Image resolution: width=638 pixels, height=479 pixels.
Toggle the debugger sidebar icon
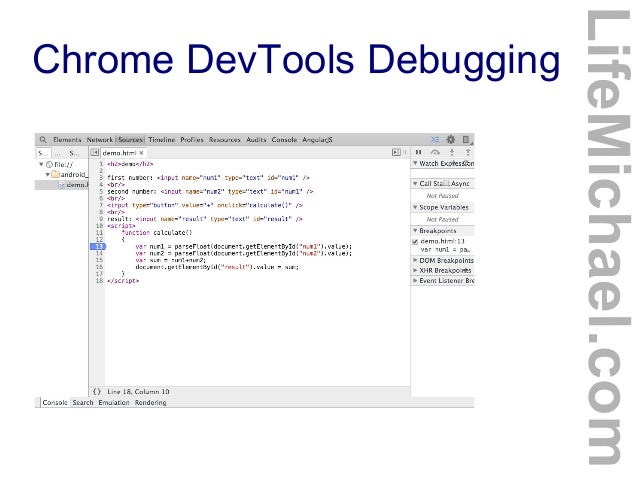coord(396,152)
